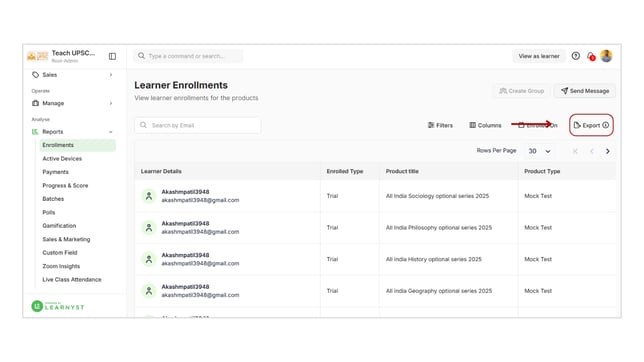This screenshot has width=644, height=362.
Task: Open Gamification report
Action: 59,226
